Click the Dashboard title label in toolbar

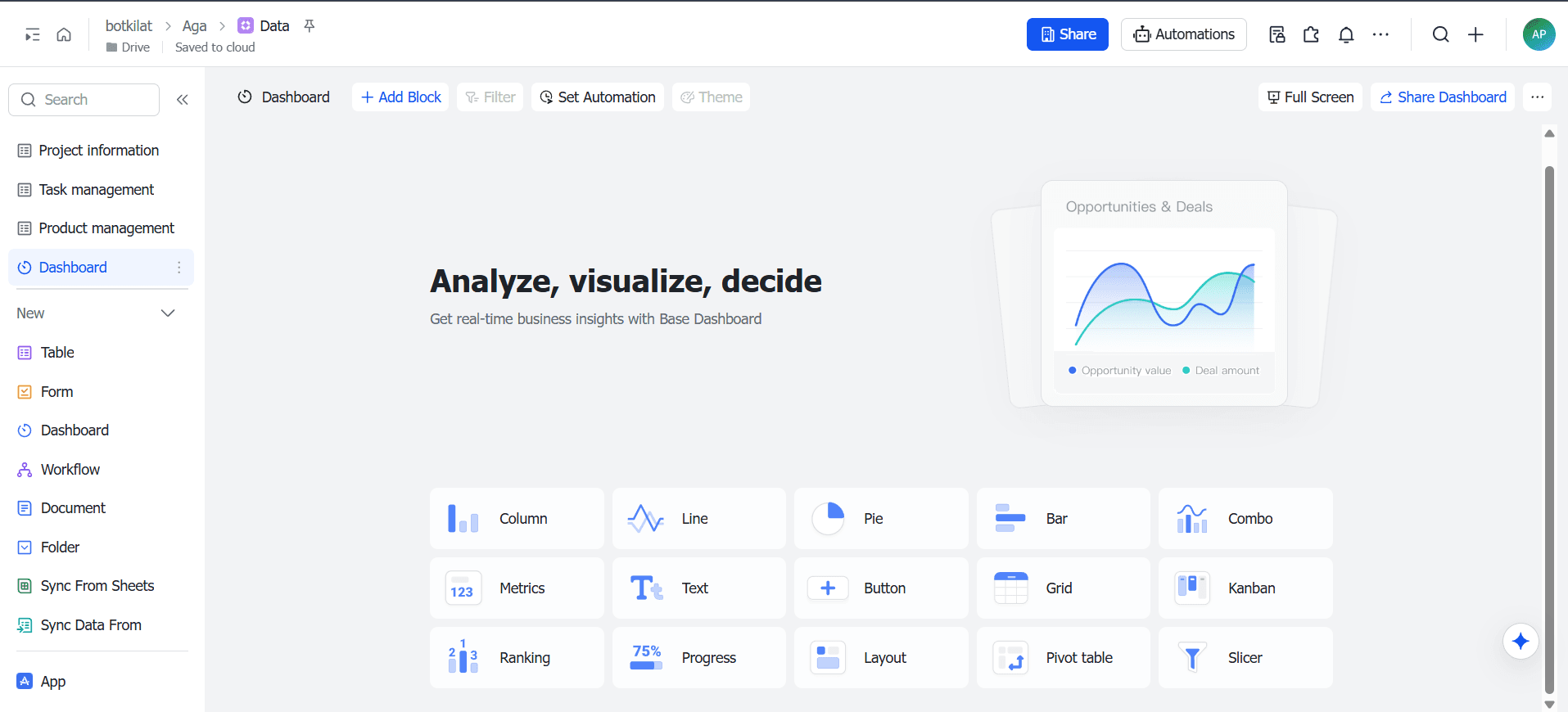click(296, 97)
